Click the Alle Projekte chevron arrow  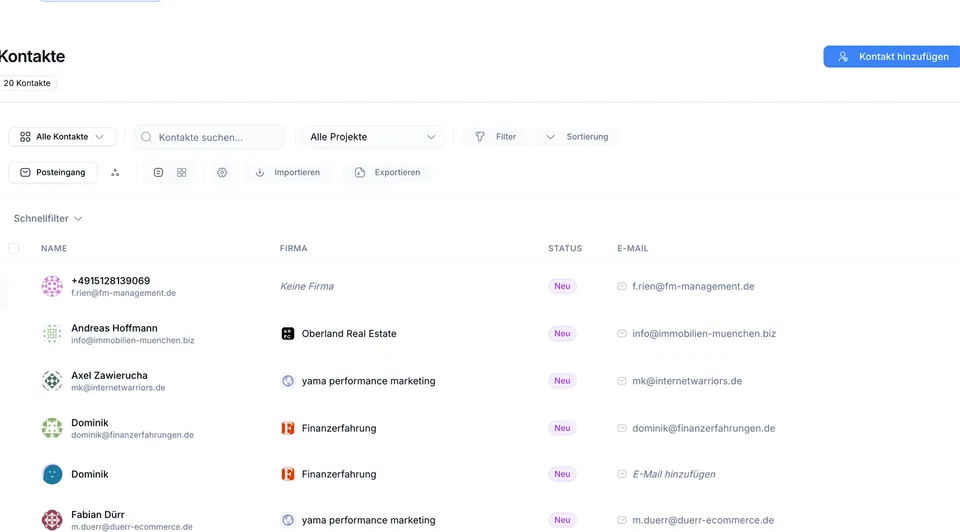click(431, 137)
